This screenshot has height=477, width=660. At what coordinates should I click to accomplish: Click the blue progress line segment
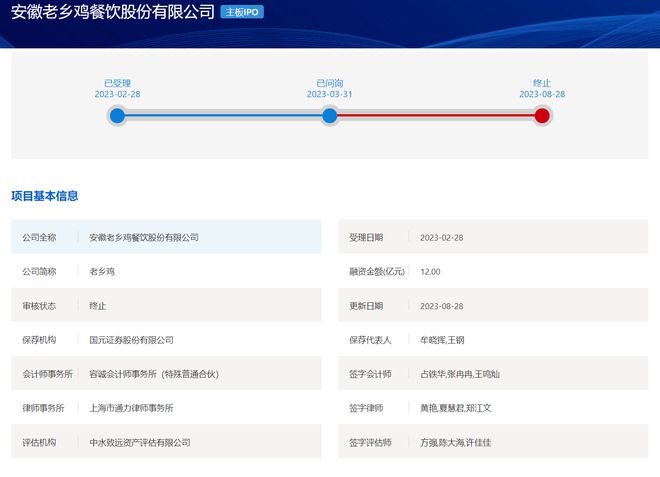(x=224, y=115)
